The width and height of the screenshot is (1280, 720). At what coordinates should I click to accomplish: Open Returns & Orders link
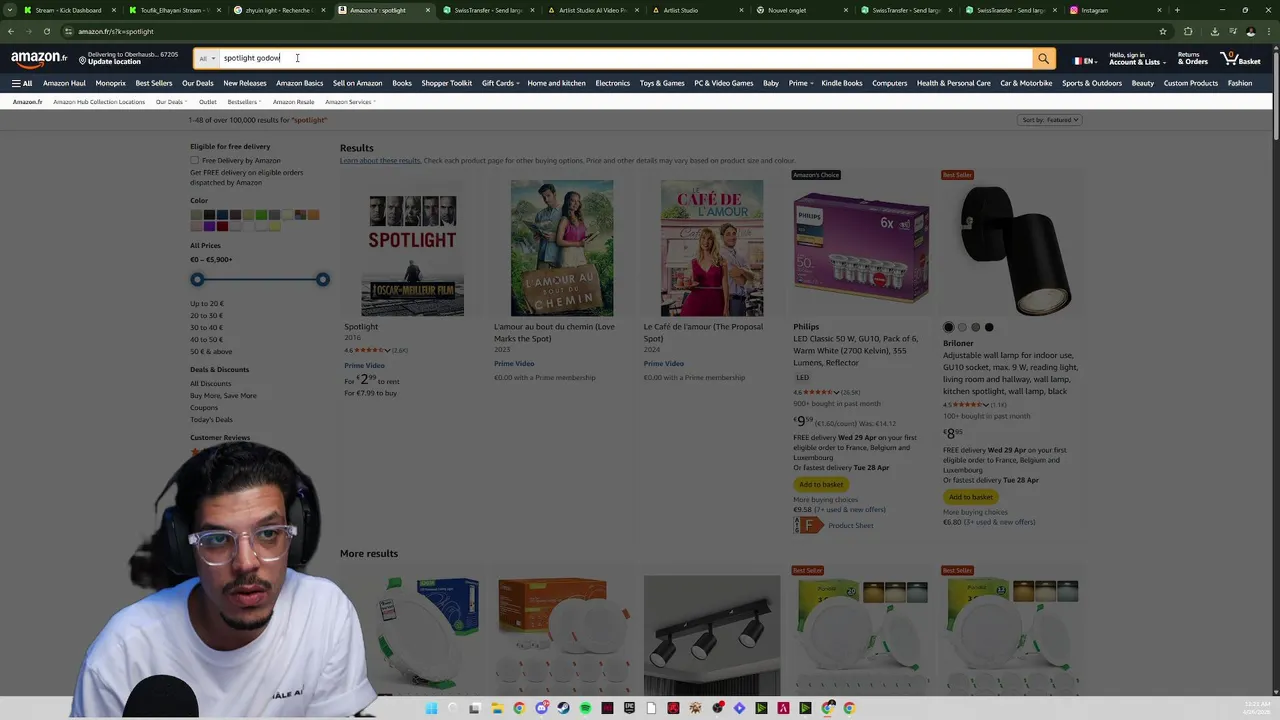point(1193,59)
